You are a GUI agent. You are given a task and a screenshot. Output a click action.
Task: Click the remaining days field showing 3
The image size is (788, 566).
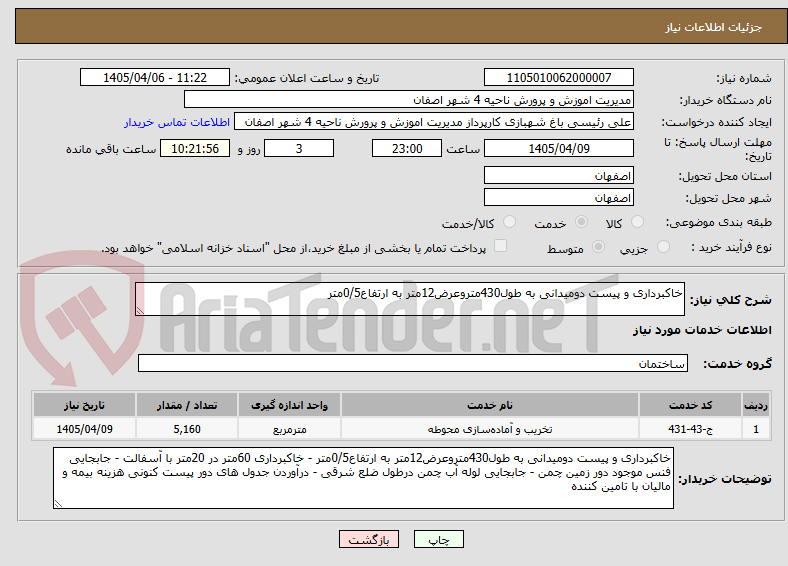coord(299,148)
